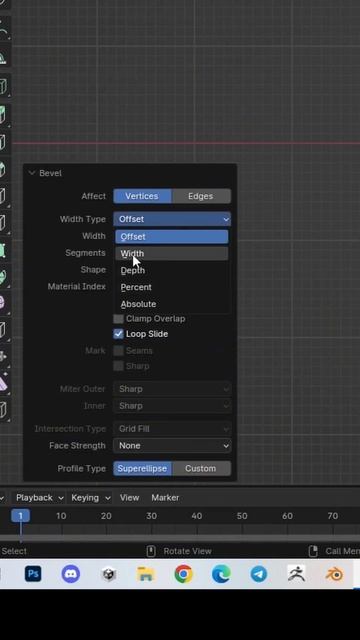Choose Width in the Width Type list
Image resolution: width=360 pixels, height=640 pixels.
tap(172, 253)
